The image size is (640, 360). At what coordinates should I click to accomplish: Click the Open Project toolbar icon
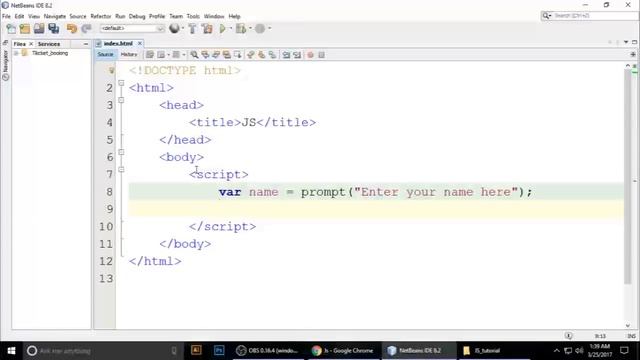[x=39, y=29]
